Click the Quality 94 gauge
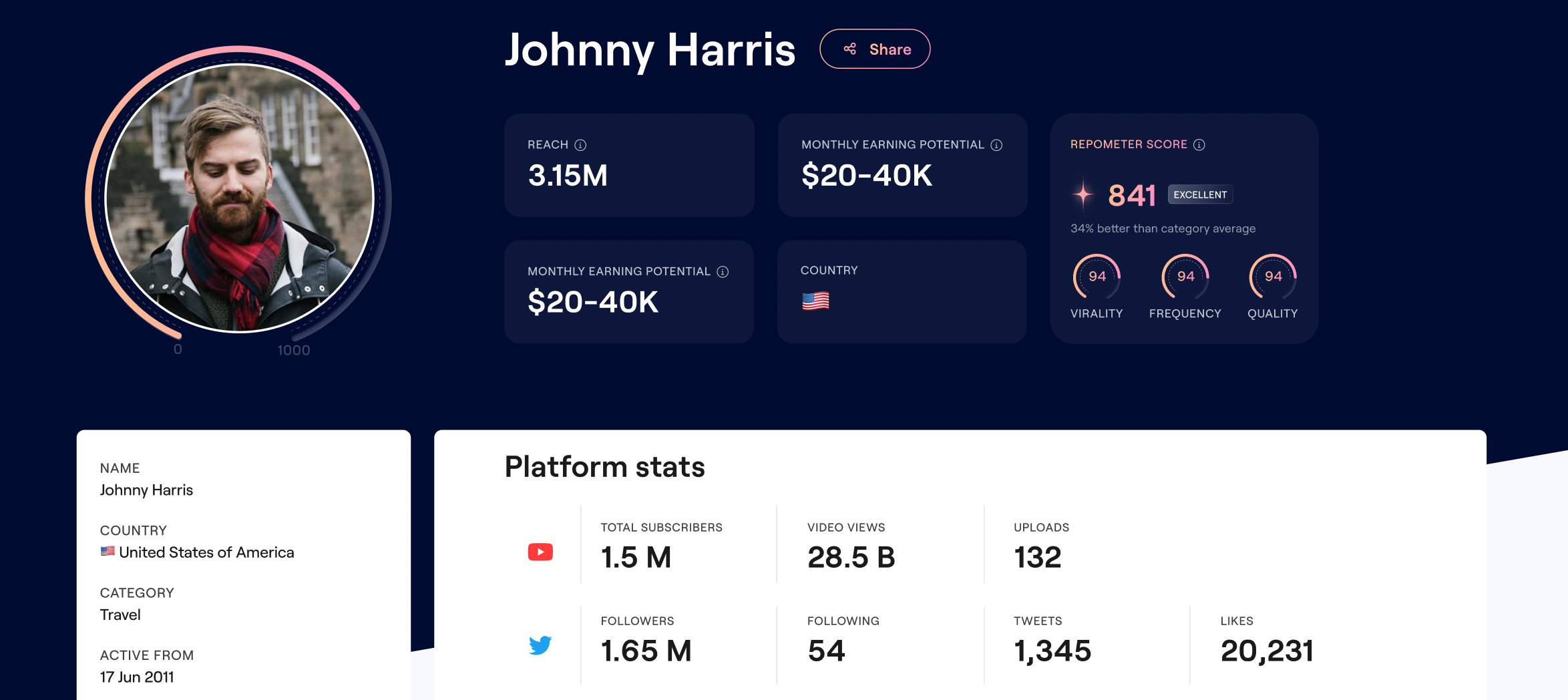The height and width of the screenshot is (700, 1568). (1273, 277)
